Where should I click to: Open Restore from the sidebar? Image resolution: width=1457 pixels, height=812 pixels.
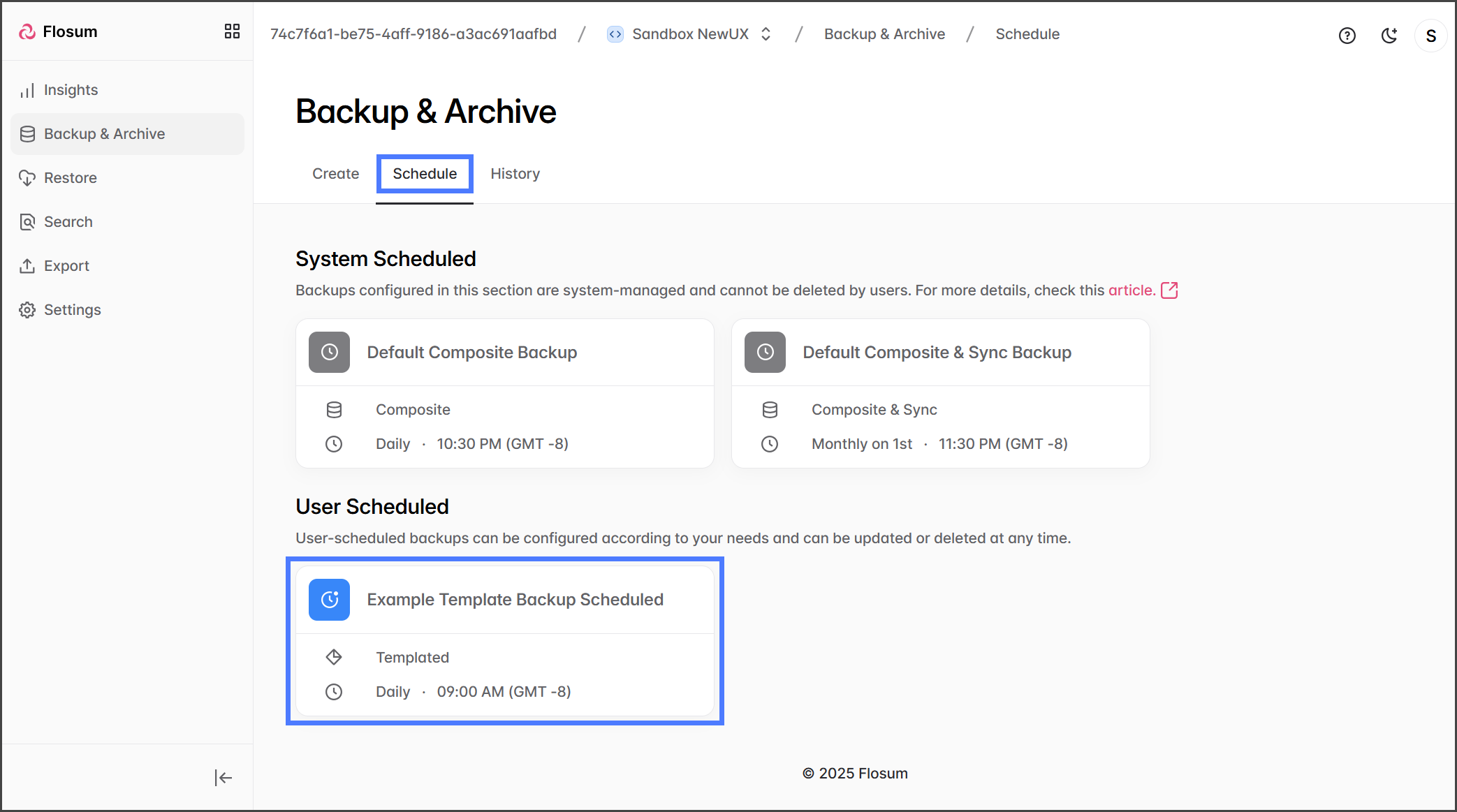pyautogui.click(x=70, y=178)
